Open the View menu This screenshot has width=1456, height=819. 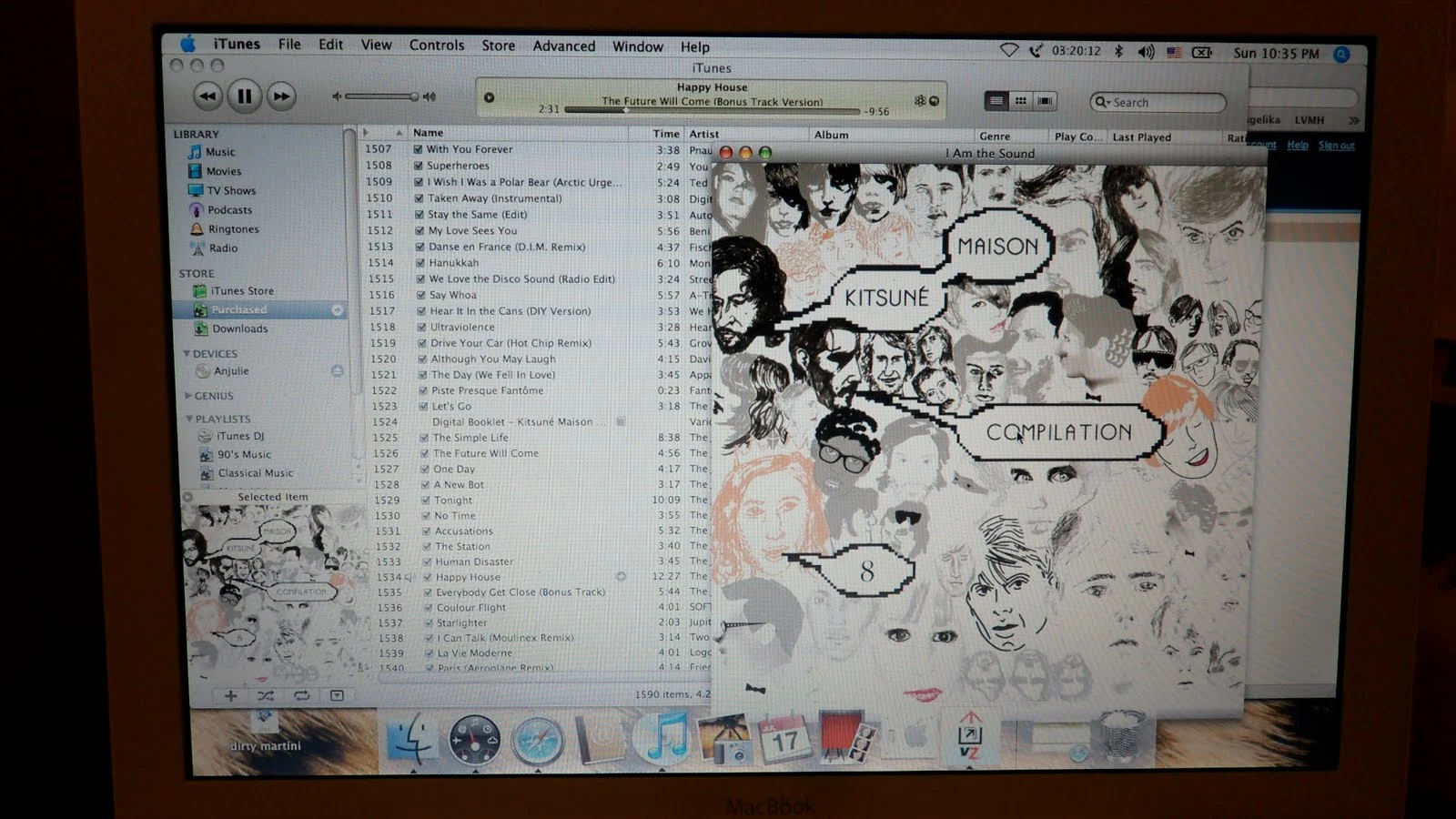point(376,45)
